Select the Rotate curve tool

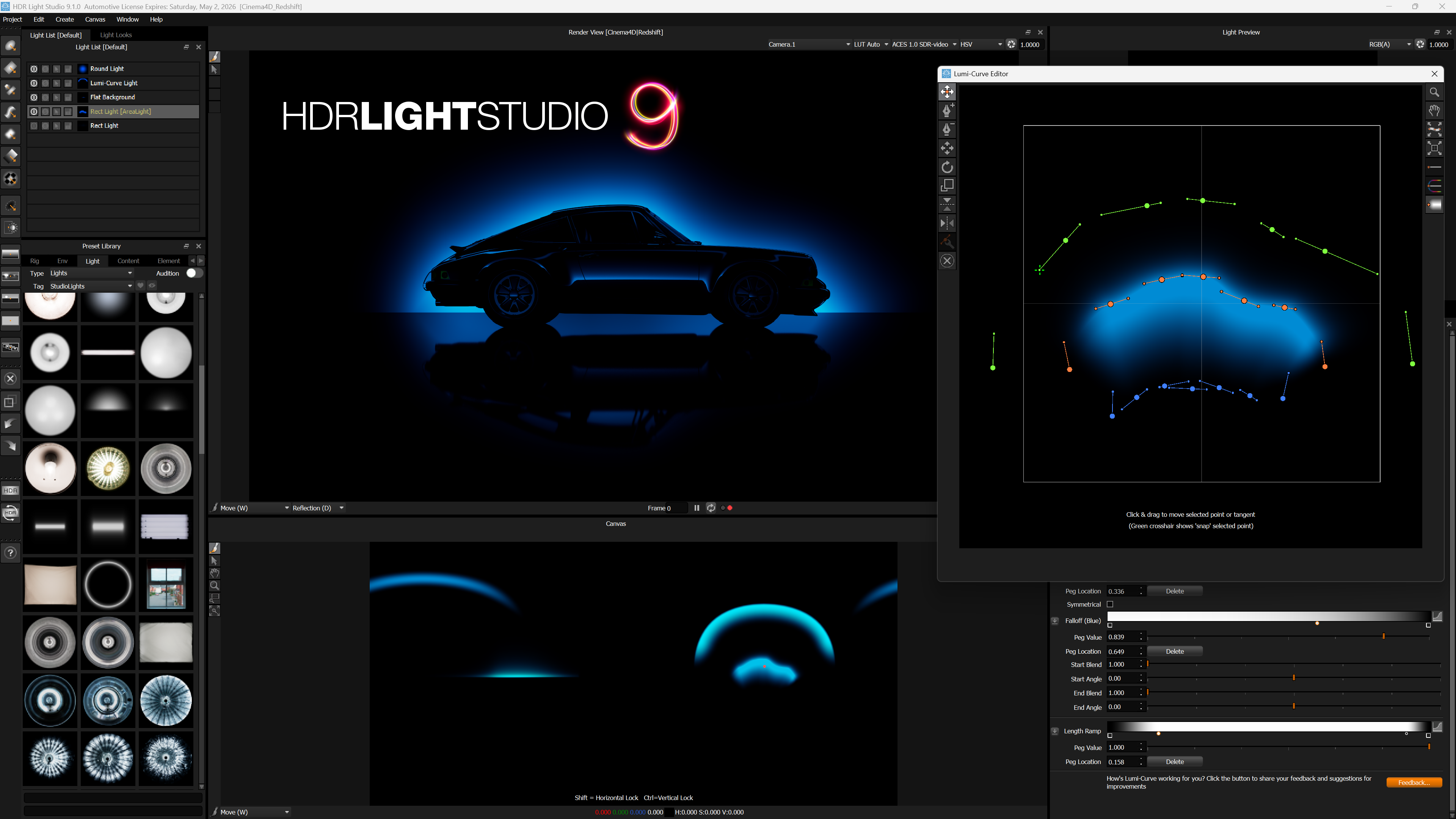[x=947, y=167]
